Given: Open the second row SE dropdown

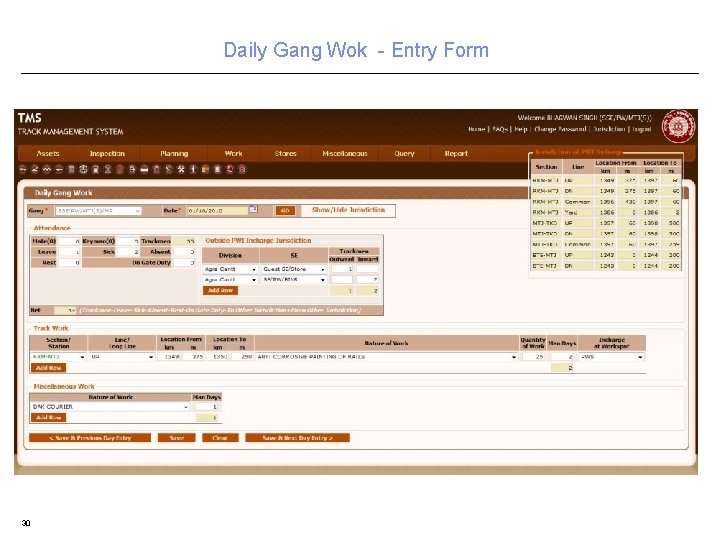Looking at the screenshot, I should [x=294, y=280].
